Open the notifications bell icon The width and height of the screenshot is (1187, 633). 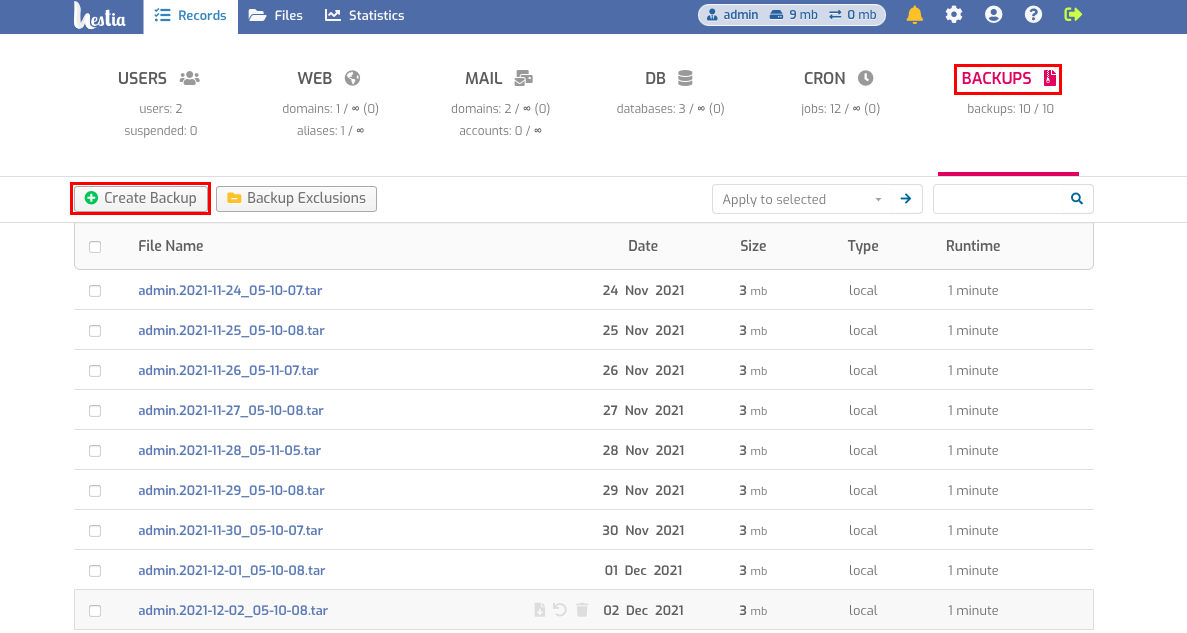coord(914,14)
